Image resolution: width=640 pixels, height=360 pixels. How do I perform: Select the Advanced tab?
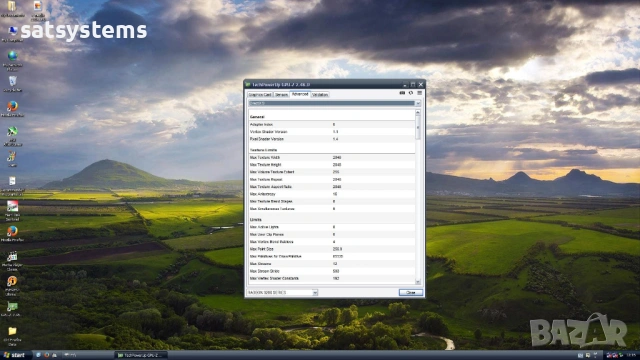coord(300,94)
